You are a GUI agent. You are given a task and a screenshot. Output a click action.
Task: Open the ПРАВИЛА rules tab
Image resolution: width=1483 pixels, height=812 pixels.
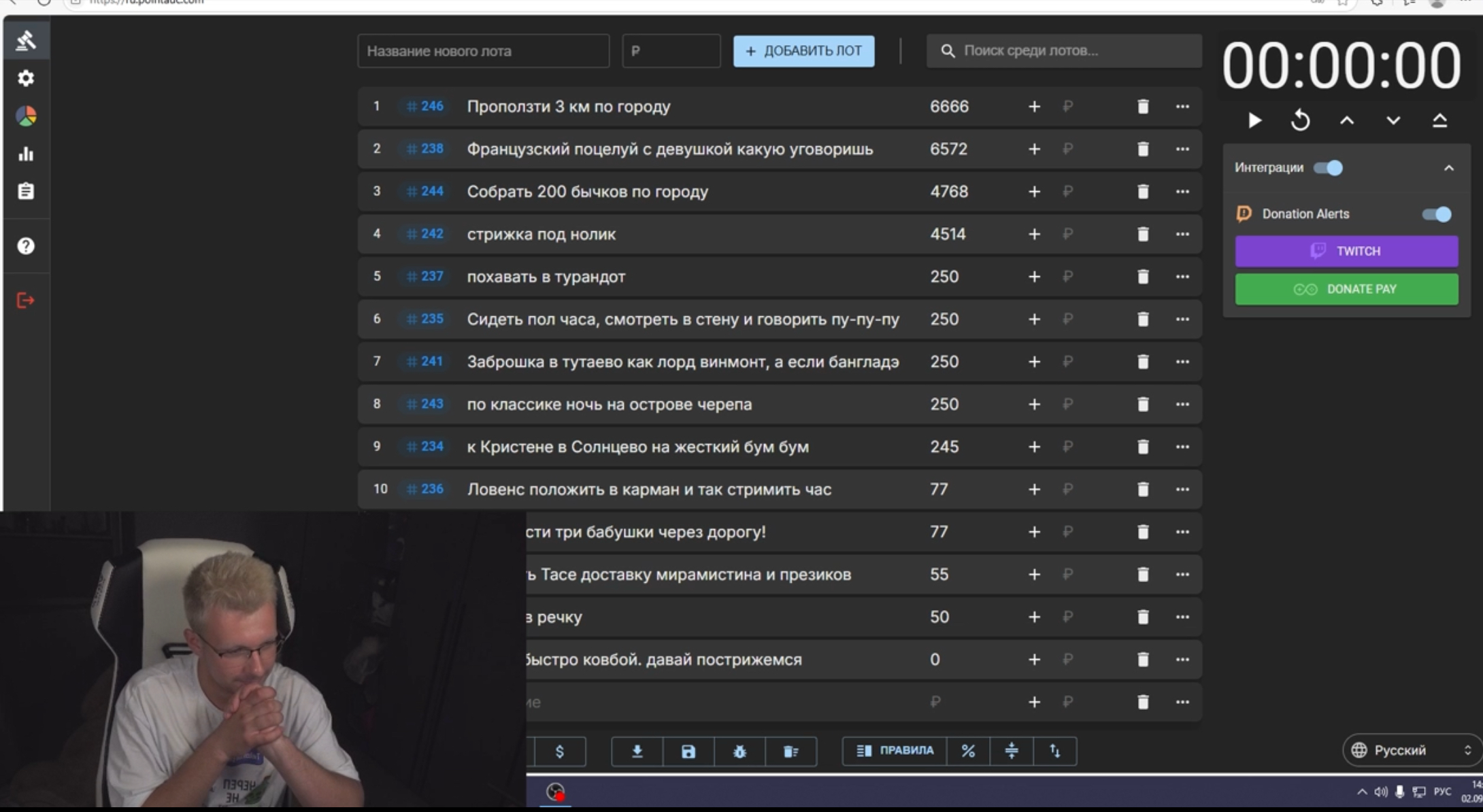[x=895, y=751]
